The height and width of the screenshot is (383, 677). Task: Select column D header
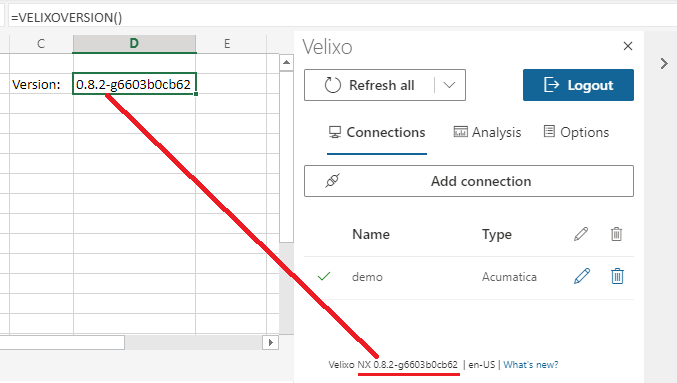point(134,44)
